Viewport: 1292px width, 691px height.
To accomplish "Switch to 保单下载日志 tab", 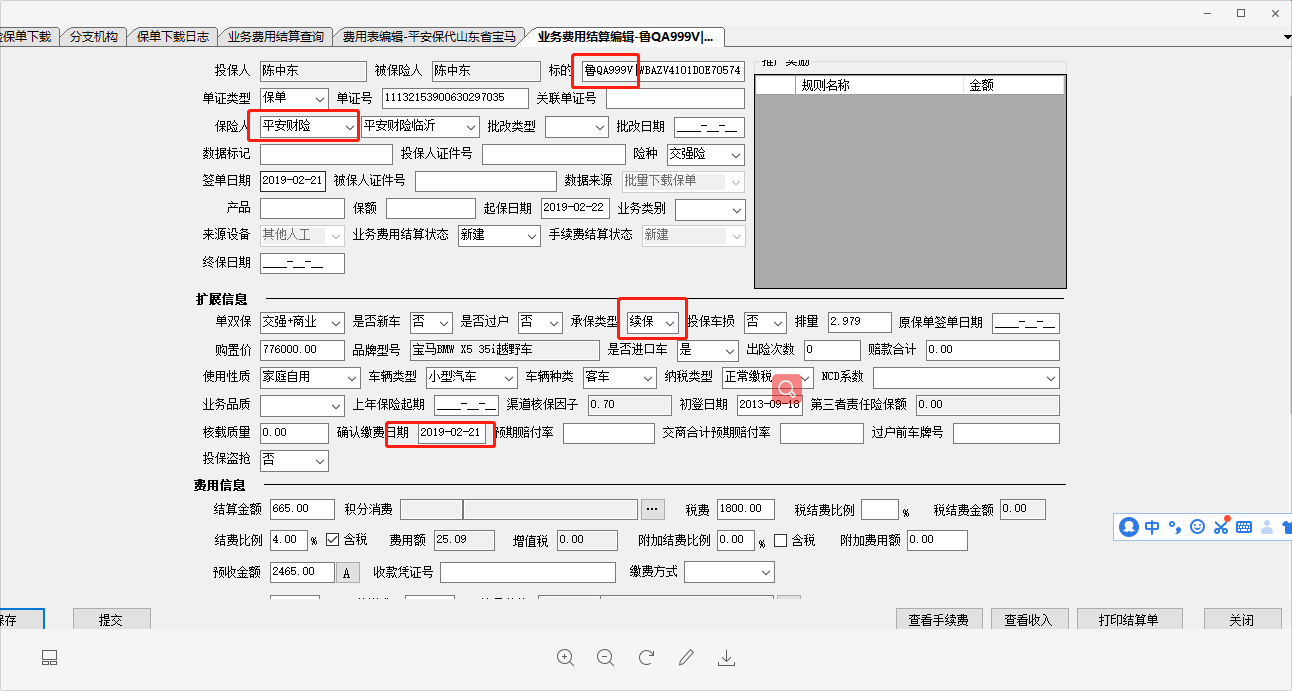I will 173,36.
